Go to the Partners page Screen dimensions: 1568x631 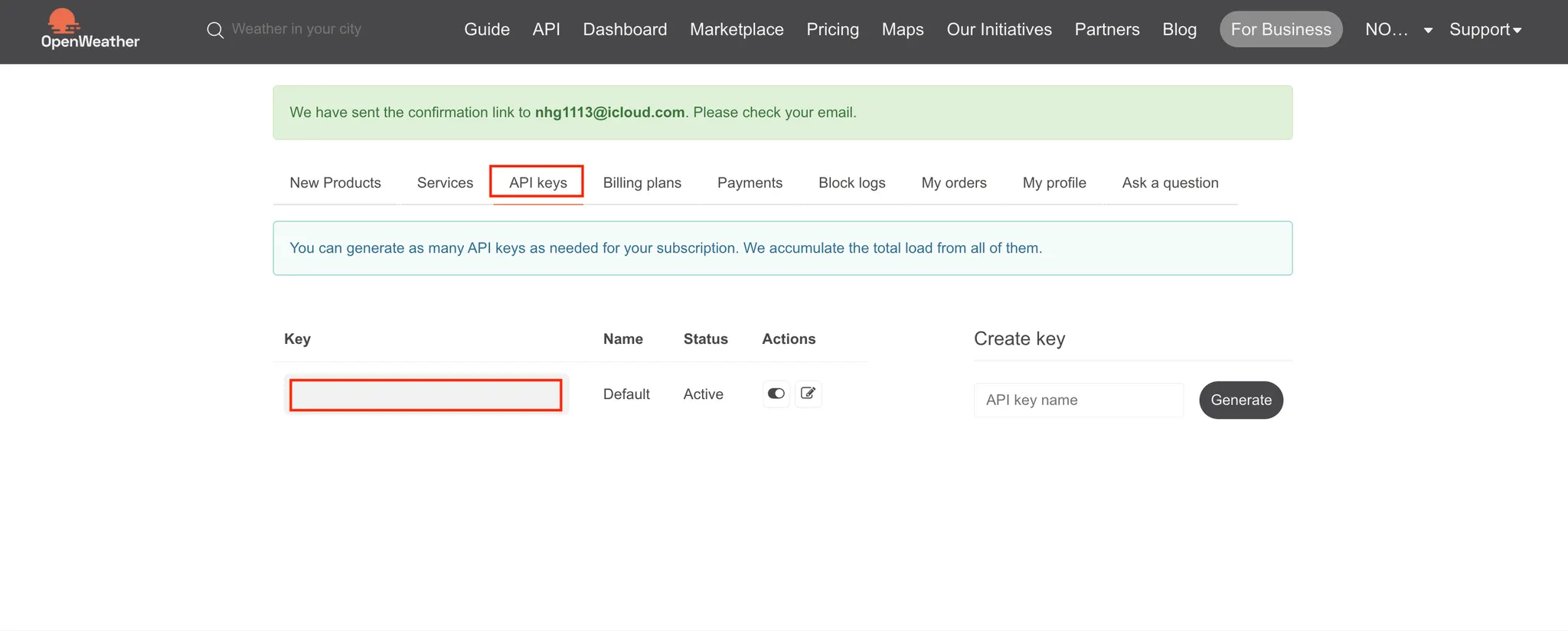[1107, 29]
